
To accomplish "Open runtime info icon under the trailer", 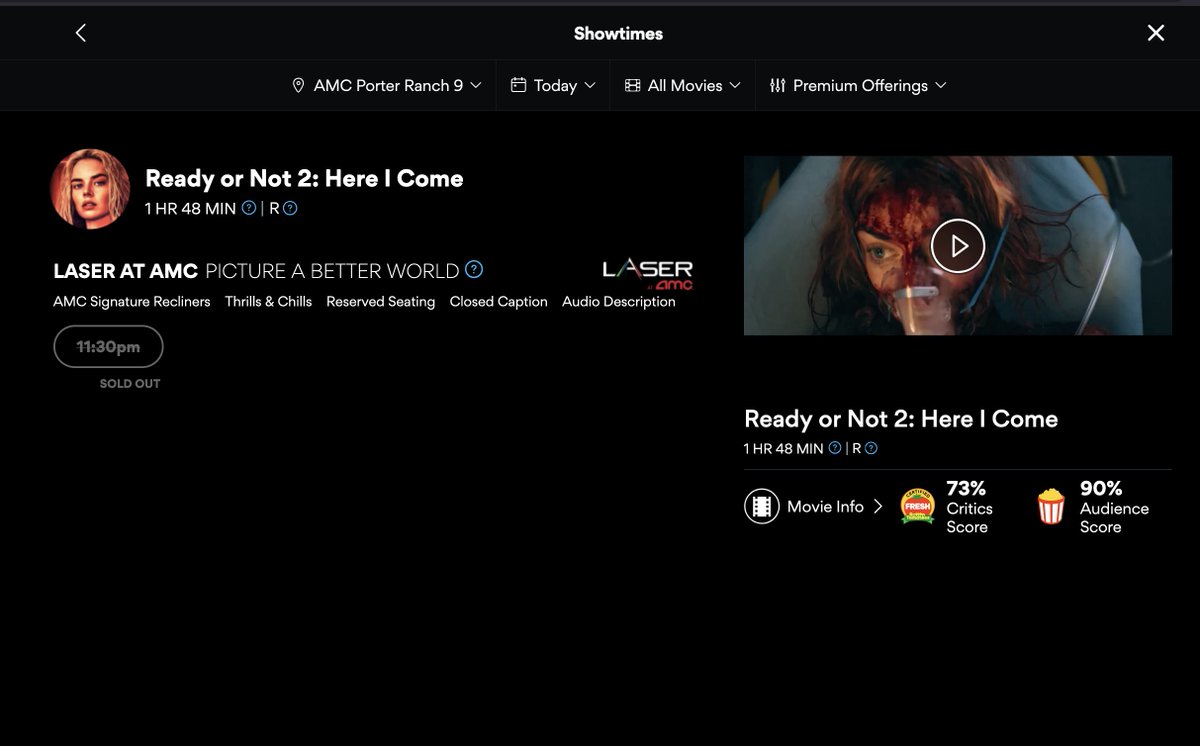I will (x=835, y=448).
